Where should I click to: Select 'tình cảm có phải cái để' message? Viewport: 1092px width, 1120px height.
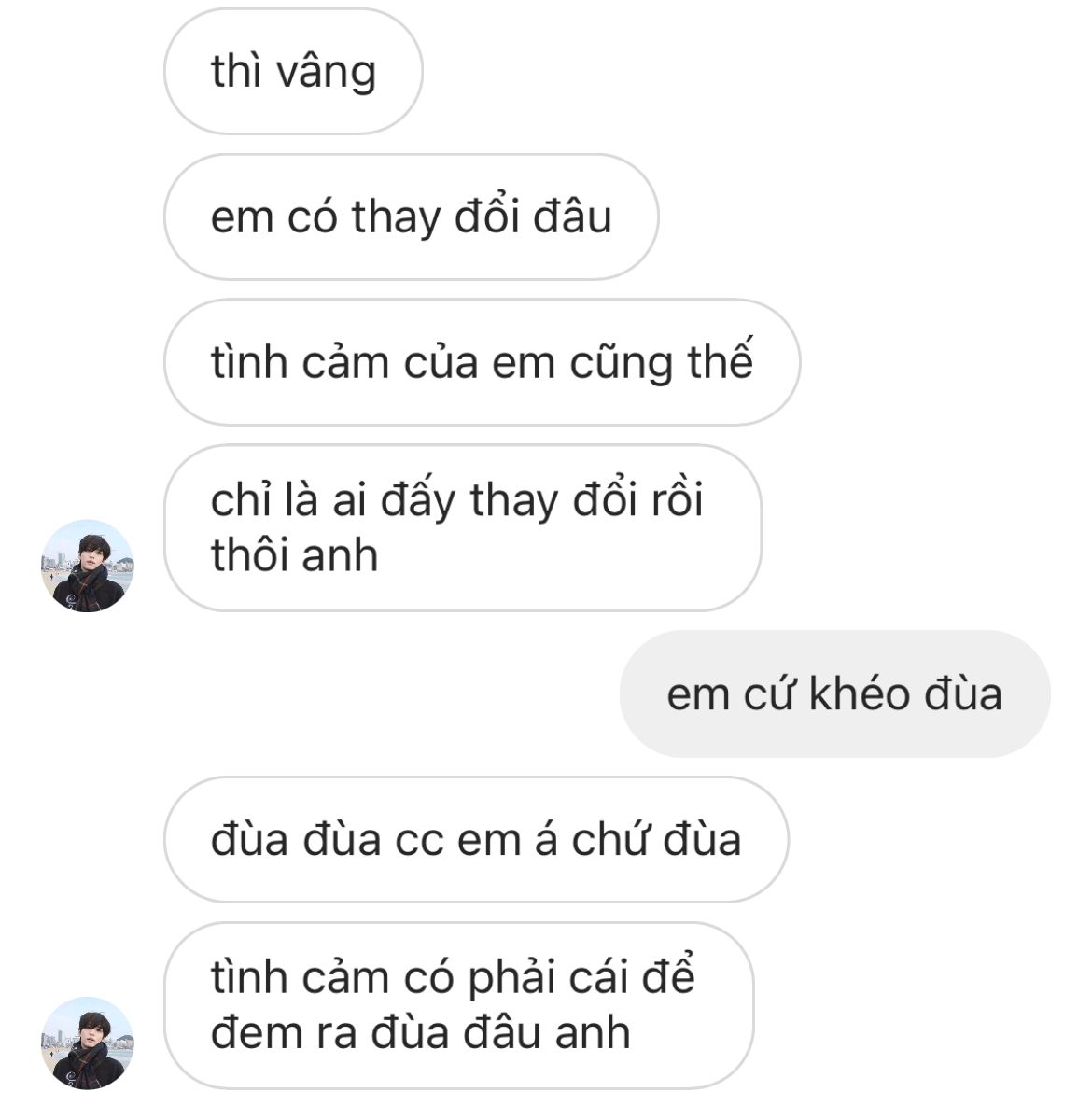(458, 1005)
